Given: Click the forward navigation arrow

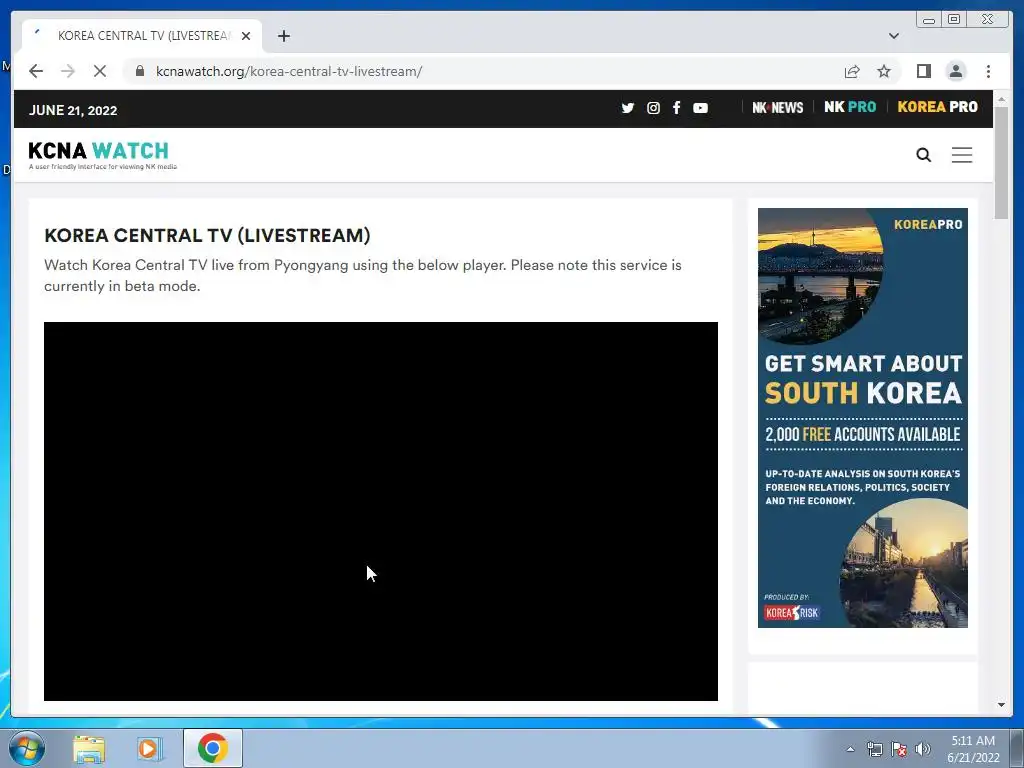Looking at the screenshot, I should click(x=68, y=71).
